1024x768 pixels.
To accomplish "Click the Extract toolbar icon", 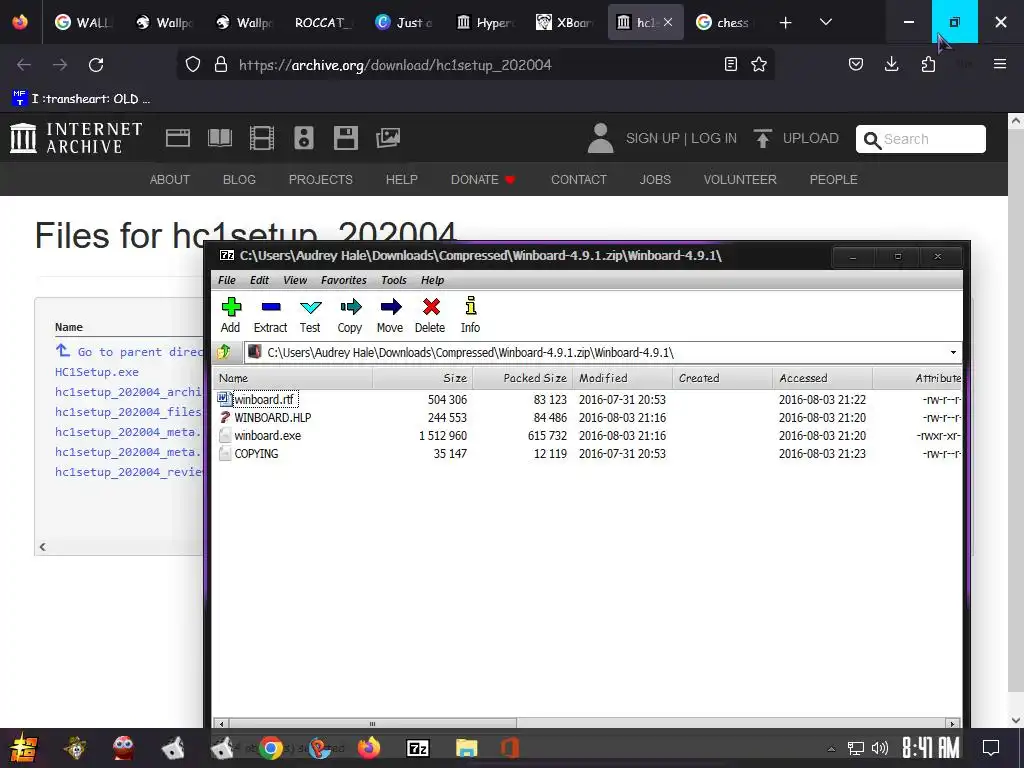I will 270,315.
